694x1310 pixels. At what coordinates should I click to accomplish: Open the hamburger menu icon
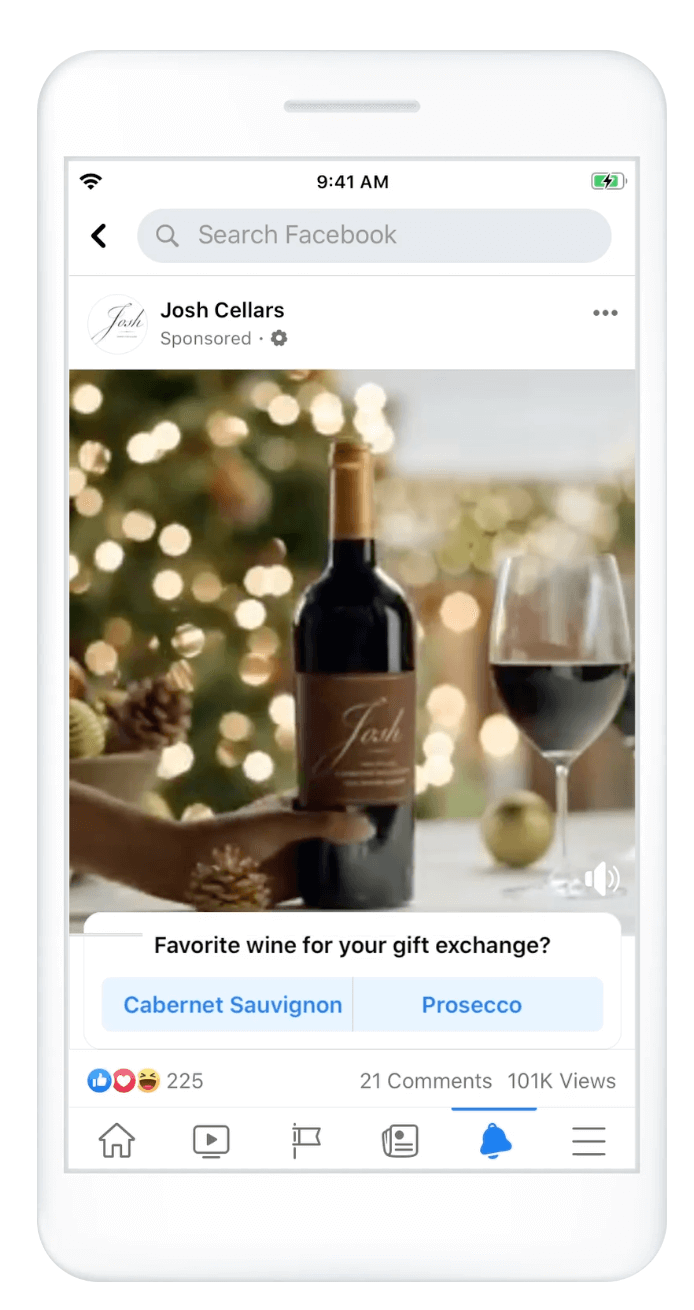click(x=588, y=1141)
